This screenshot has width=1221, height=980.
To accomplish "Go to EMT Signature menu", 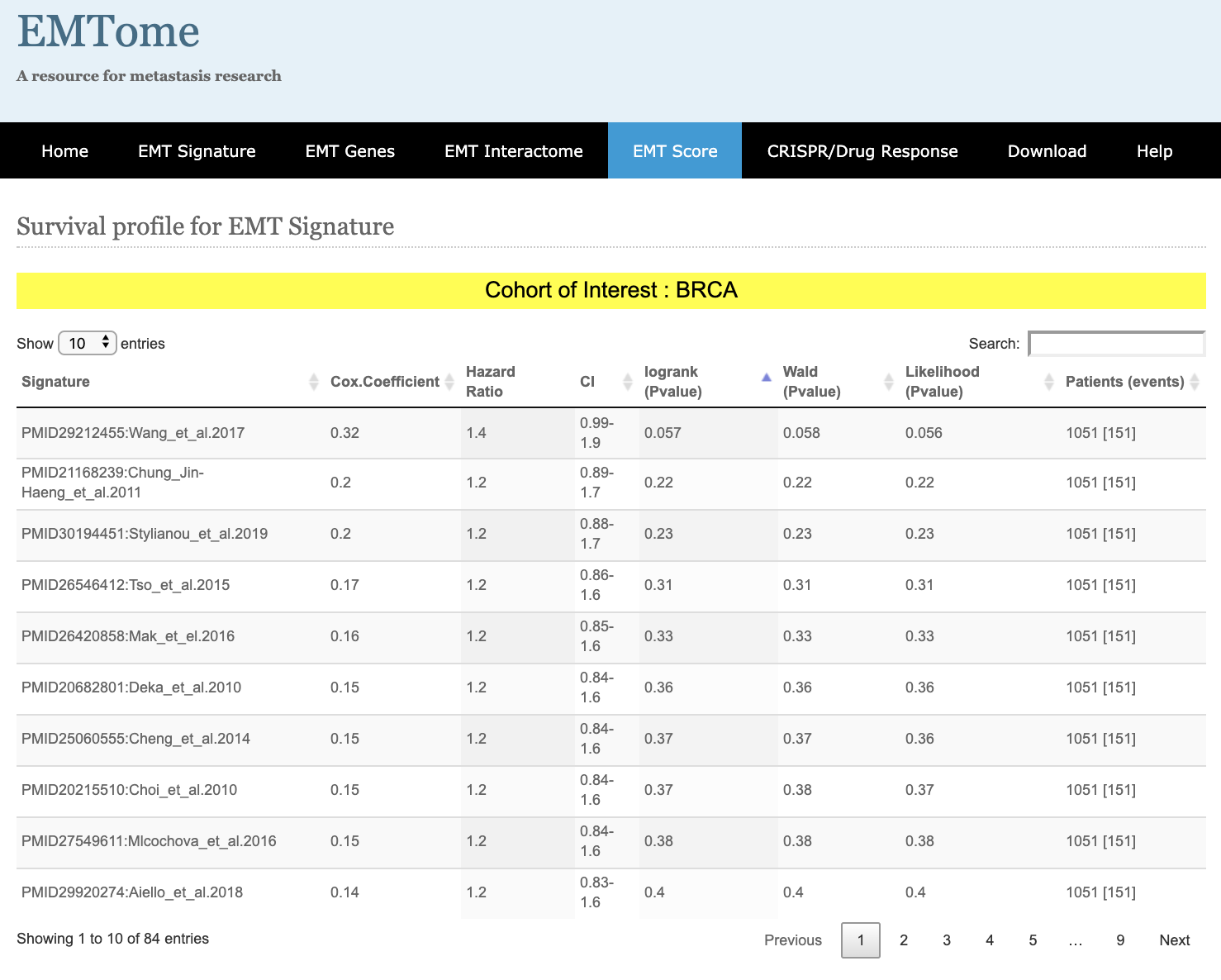I will 197,151.
